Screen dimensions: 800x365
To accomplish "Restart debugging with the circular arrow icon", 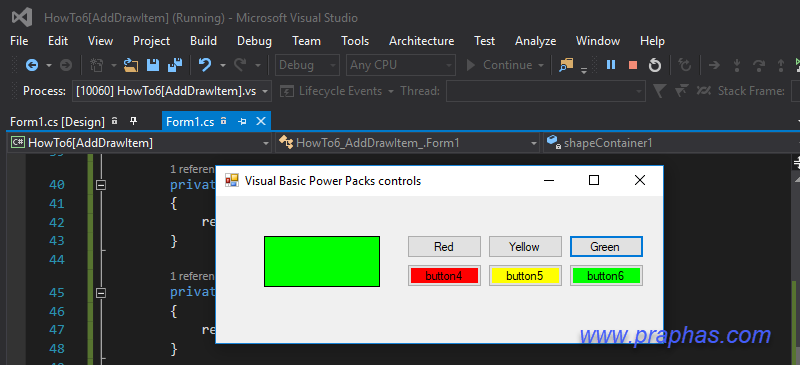I will point(655,65).
